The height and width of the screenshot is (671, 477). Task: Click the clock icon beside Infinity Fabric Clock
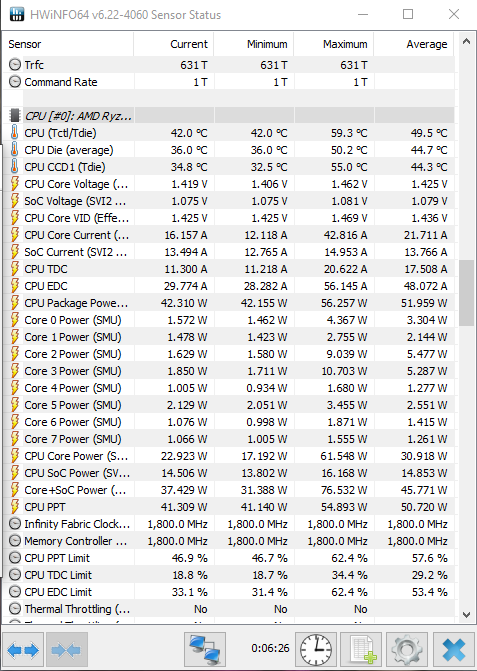(15, 524)
